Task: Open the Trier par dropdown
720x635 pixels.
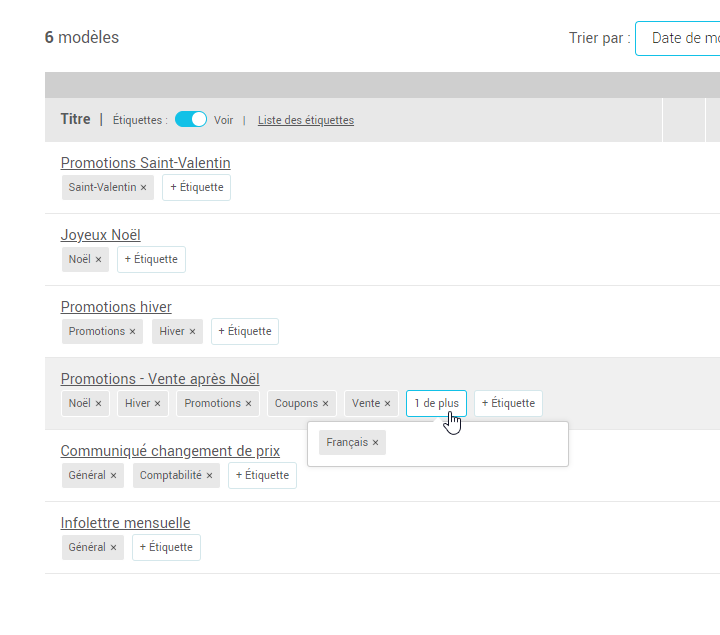Action: point(680,38)
